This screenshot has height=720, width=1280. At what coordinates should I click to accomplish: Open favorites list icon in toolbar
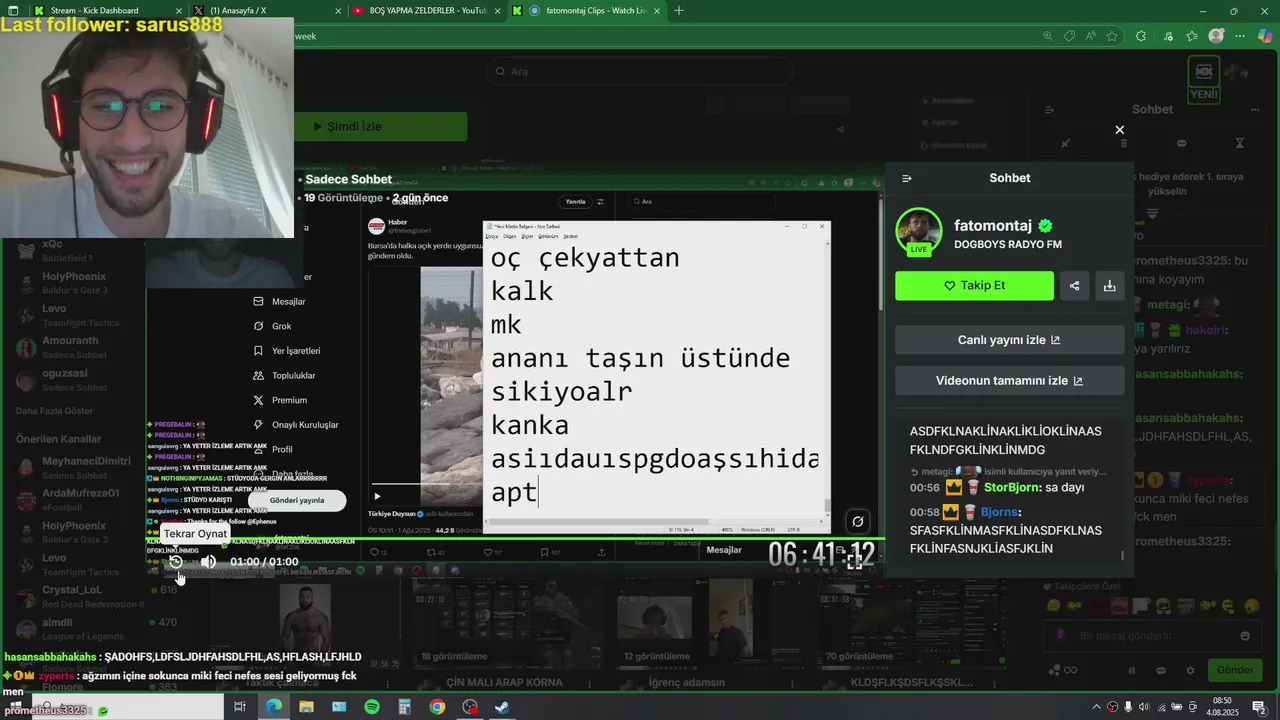point(1191,36)
